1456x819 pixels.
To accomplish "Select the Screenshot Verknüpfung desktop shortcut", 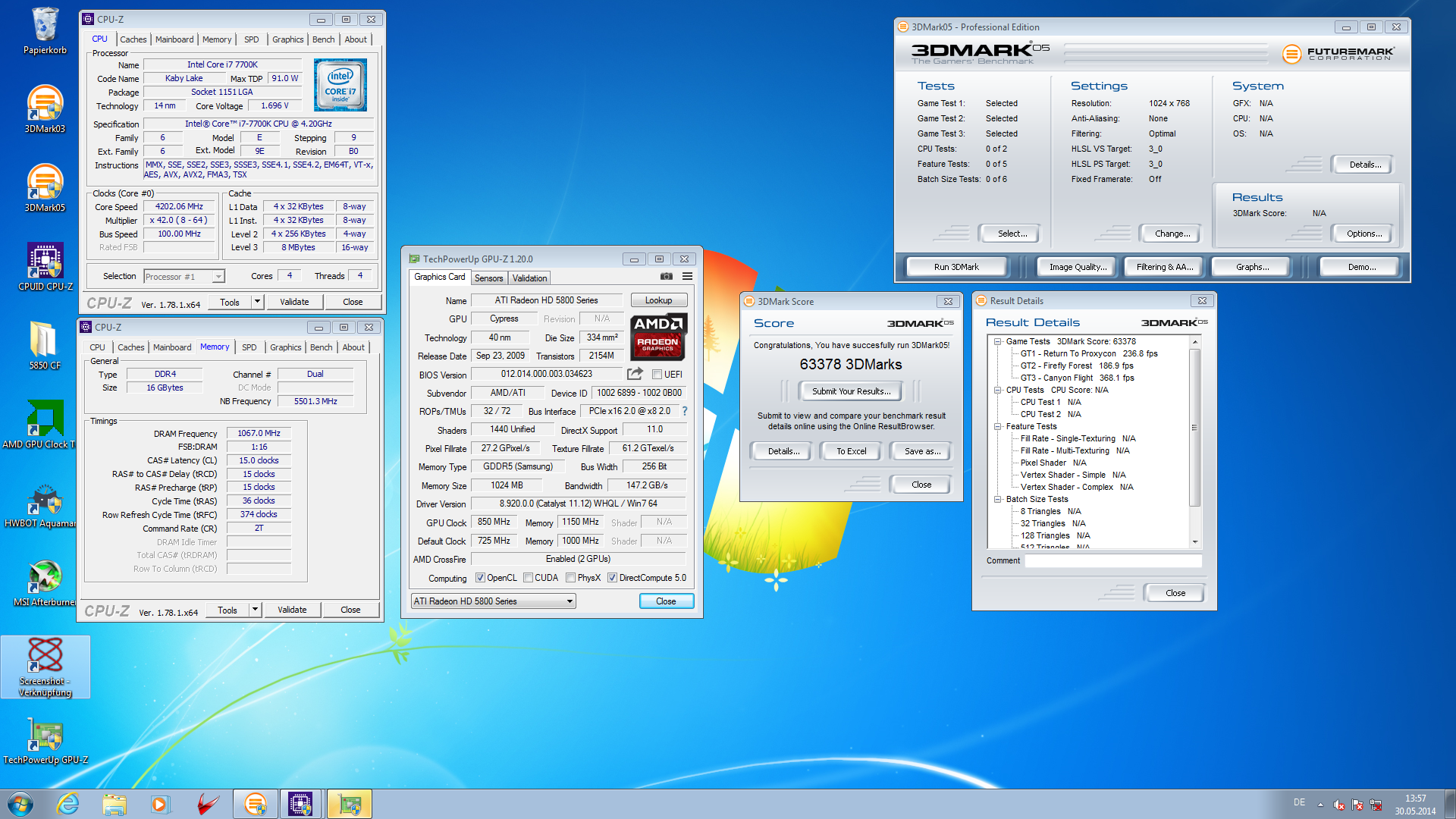I will coord(45,667).
